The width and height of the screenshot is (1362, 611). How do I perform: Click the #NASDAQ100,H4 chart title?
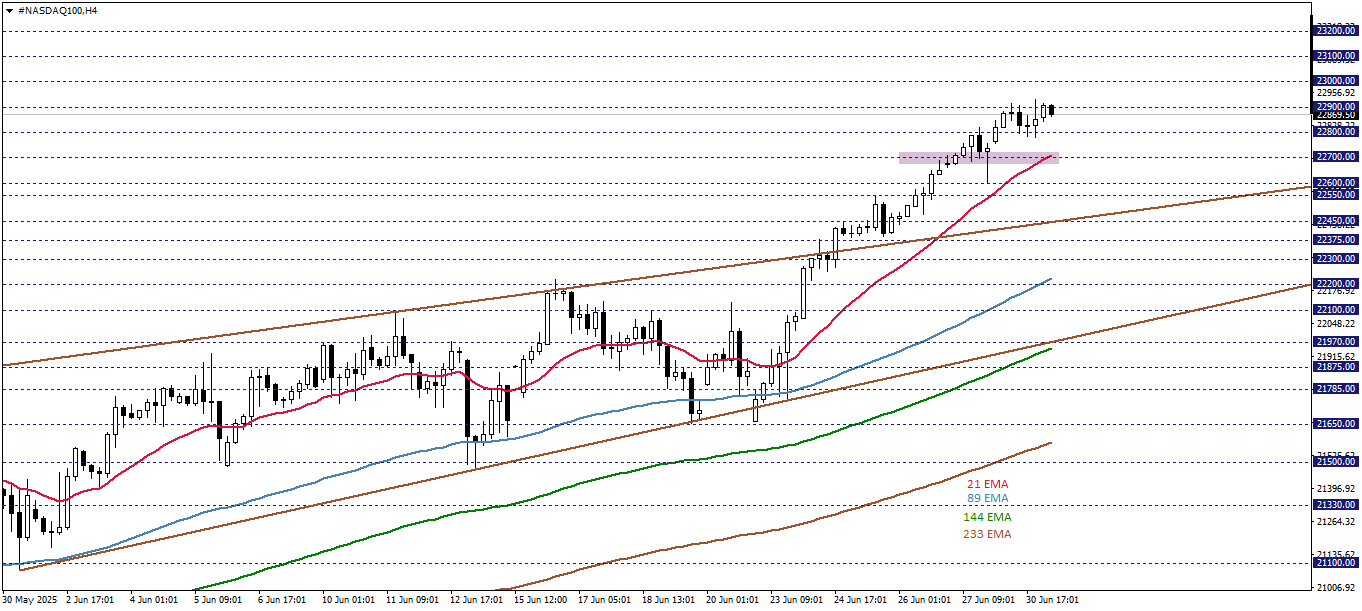tap(56, 10)
